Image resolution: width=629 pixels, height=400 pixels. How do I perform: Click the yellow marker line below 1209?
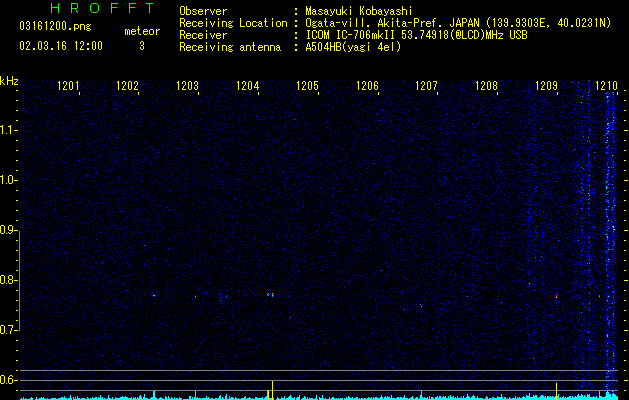pos(556,391)
